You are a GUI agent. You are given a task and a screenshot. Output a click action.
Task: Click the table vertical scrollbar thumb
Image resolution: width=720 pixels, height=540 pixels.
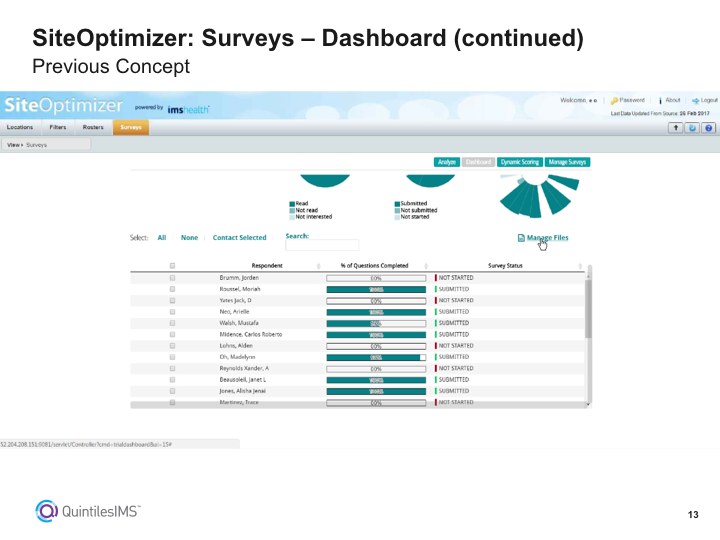coord(588,309)
